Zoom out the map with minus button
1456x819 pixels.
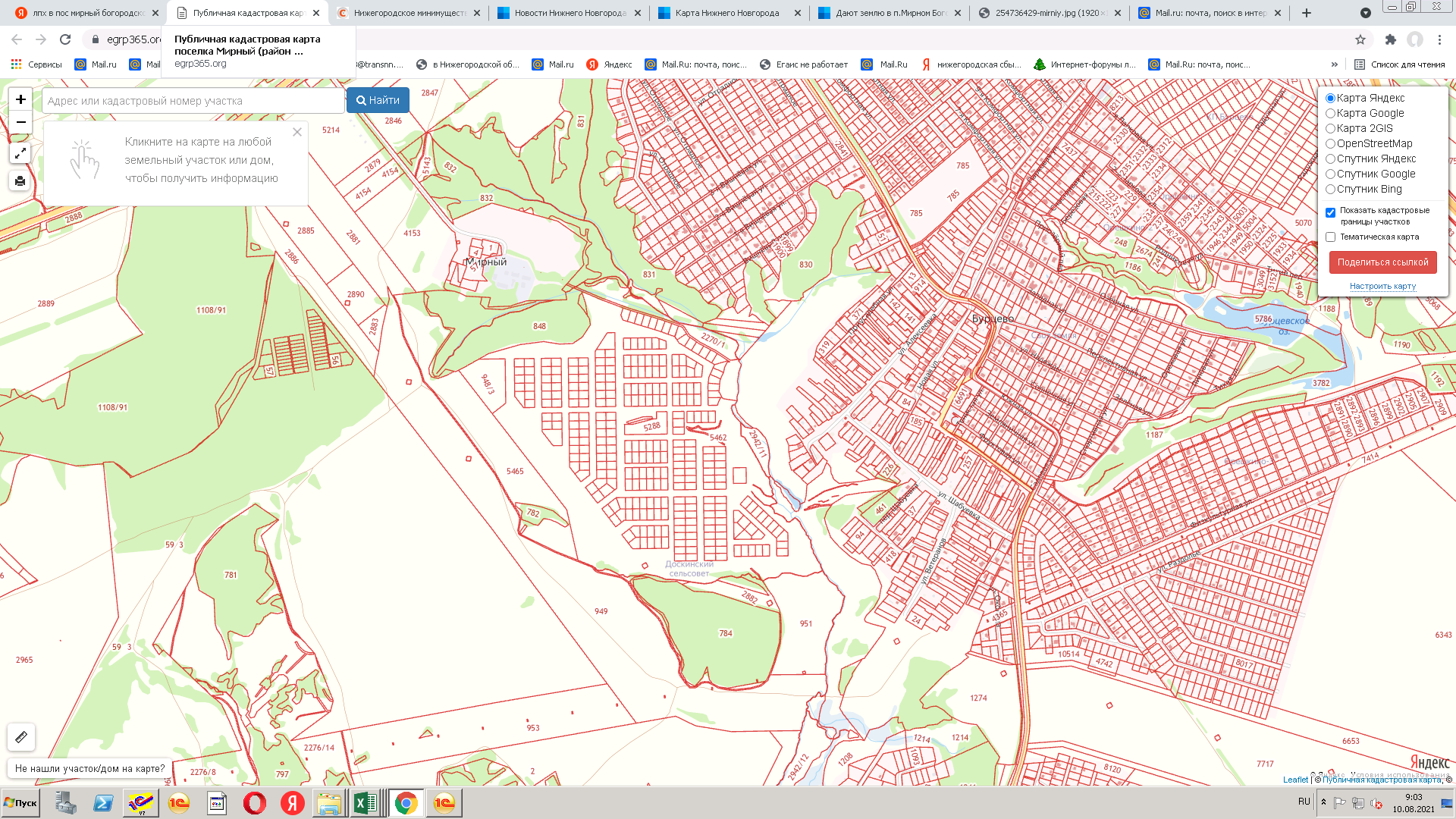20,122
